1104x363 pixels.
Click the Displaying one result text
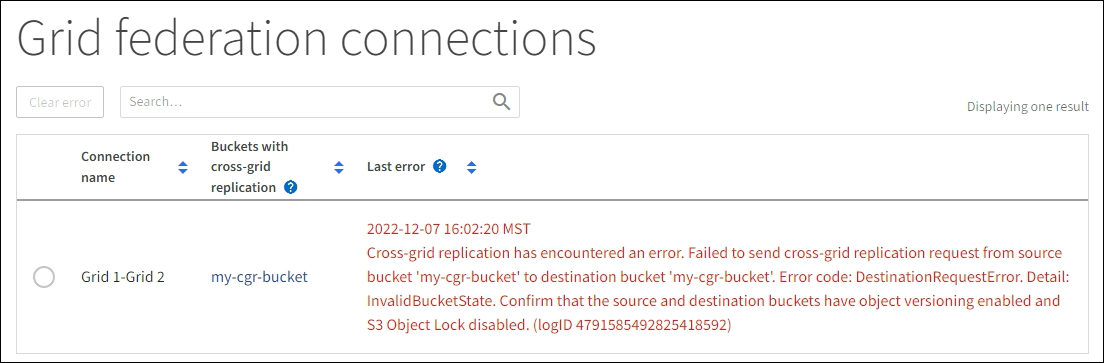(1028, 107)
